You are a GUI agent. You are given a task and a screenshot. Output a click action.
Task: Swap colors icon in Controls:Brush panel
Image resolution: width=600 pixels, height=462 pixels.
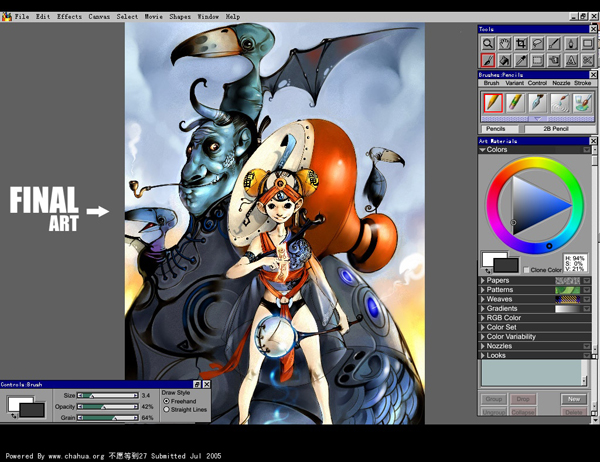pyautogui.click(x=14, y=416)
